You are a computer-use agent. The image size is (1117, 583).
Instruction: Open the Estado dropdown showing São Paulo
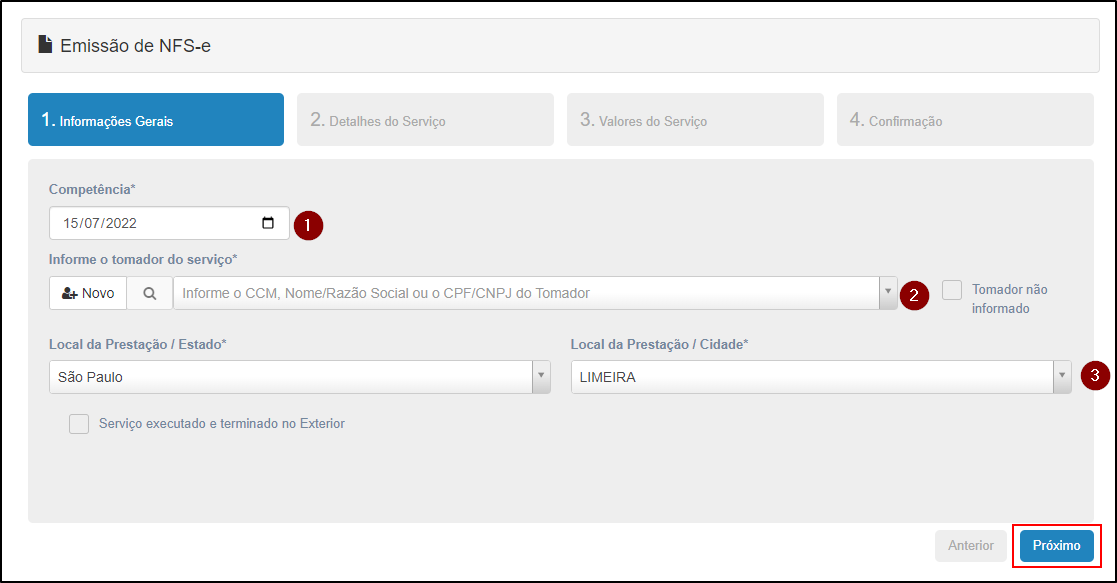300,377
